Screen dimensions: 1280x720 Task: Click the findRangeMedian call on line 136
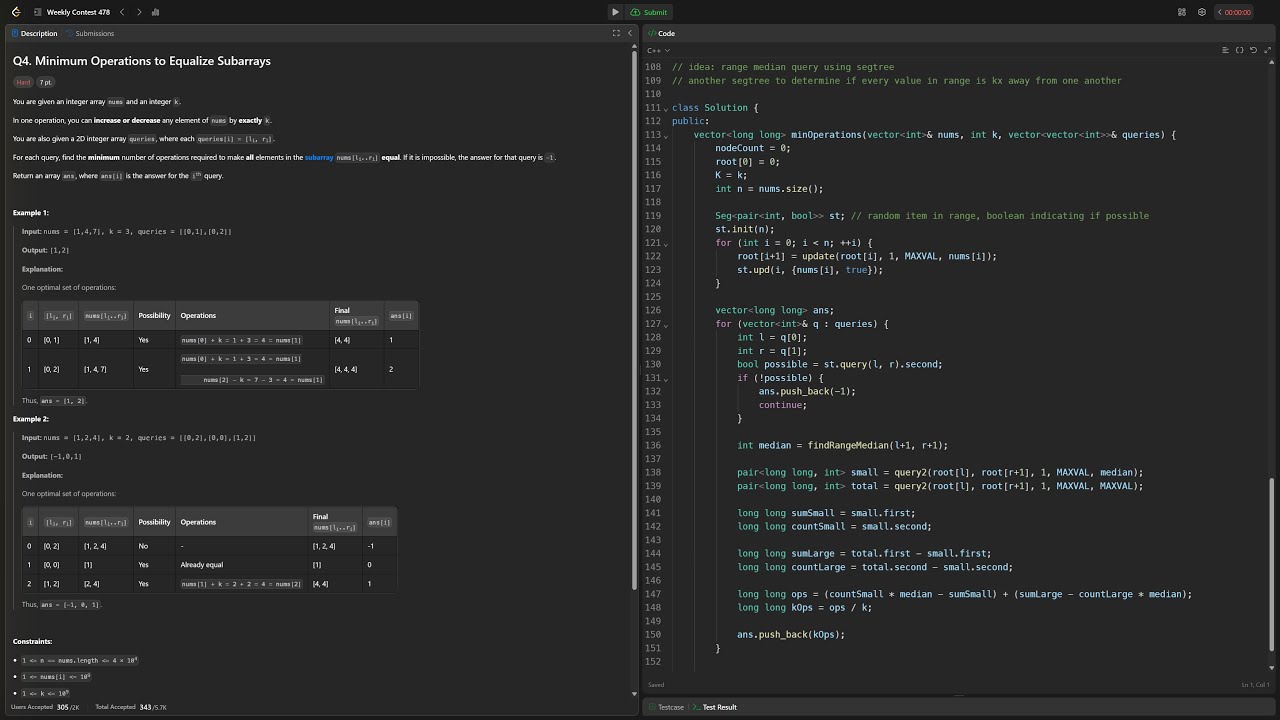(878, 445)
